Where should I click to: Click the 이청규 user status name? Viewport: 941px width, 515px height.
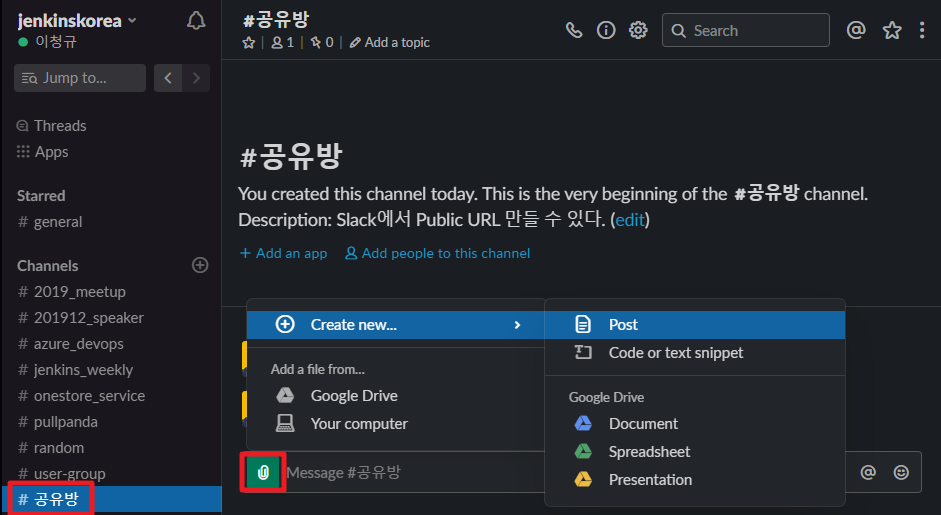[55, 42]
